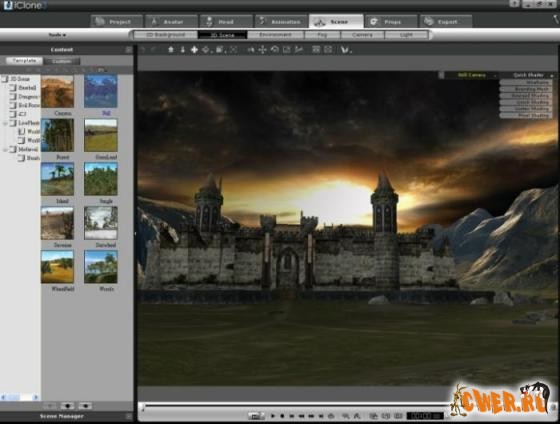Choose the Canyon scene thumbnail
Screen dimensions: 560x424
pos(58,91)
